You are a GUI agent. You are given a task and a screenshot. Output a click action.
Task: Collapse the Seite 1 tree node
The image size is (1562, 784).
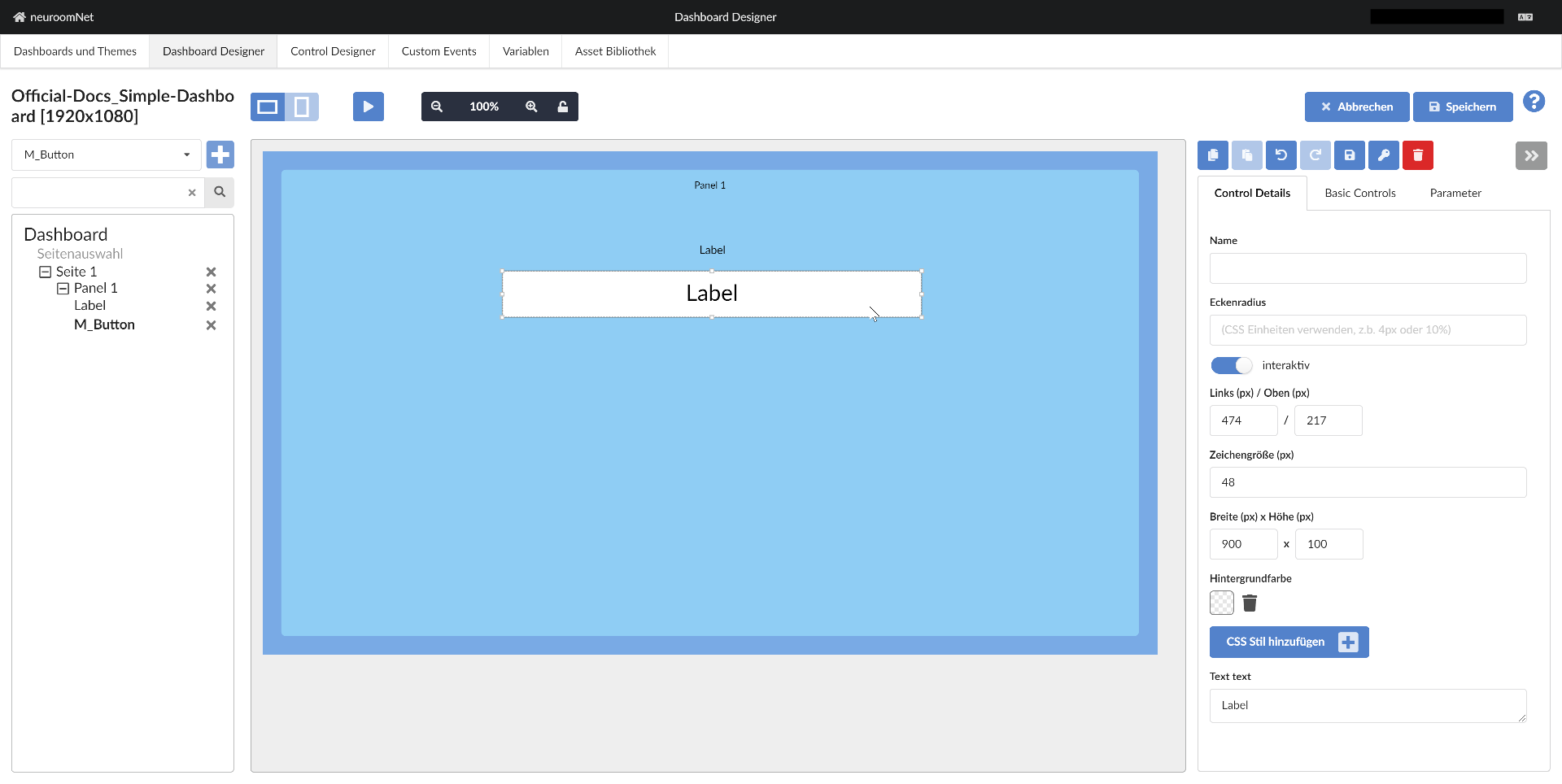click(46, 271)
